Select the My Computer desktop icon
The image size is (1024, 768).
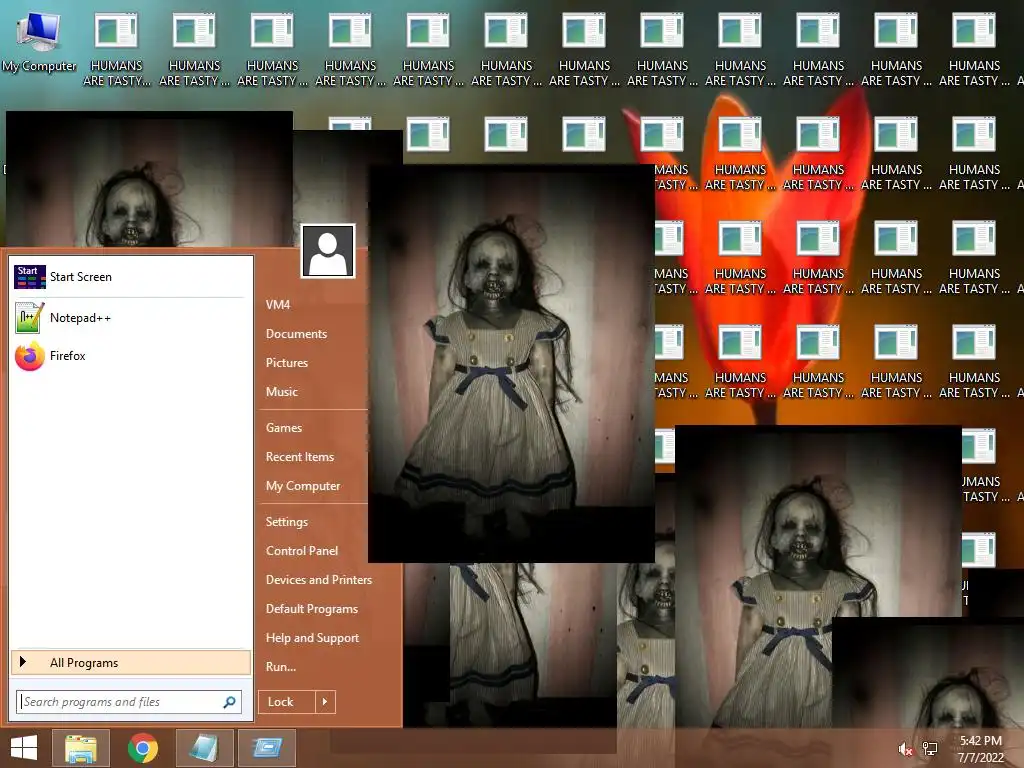[39, 42]
